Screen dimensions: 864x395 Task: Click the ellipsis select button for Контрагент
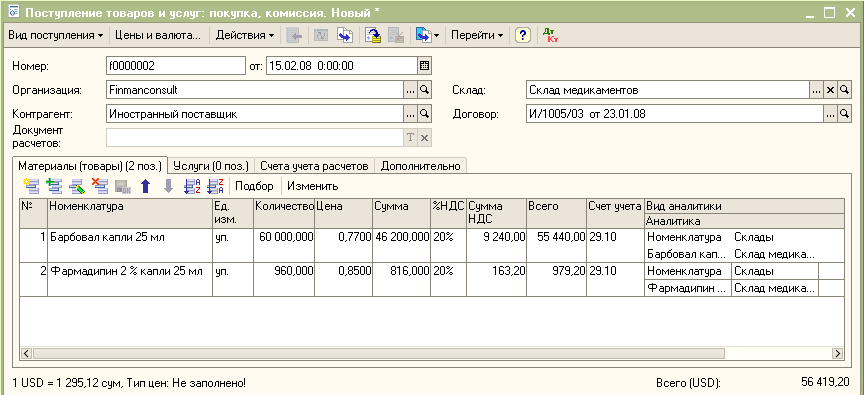click(x=411, y=113)
